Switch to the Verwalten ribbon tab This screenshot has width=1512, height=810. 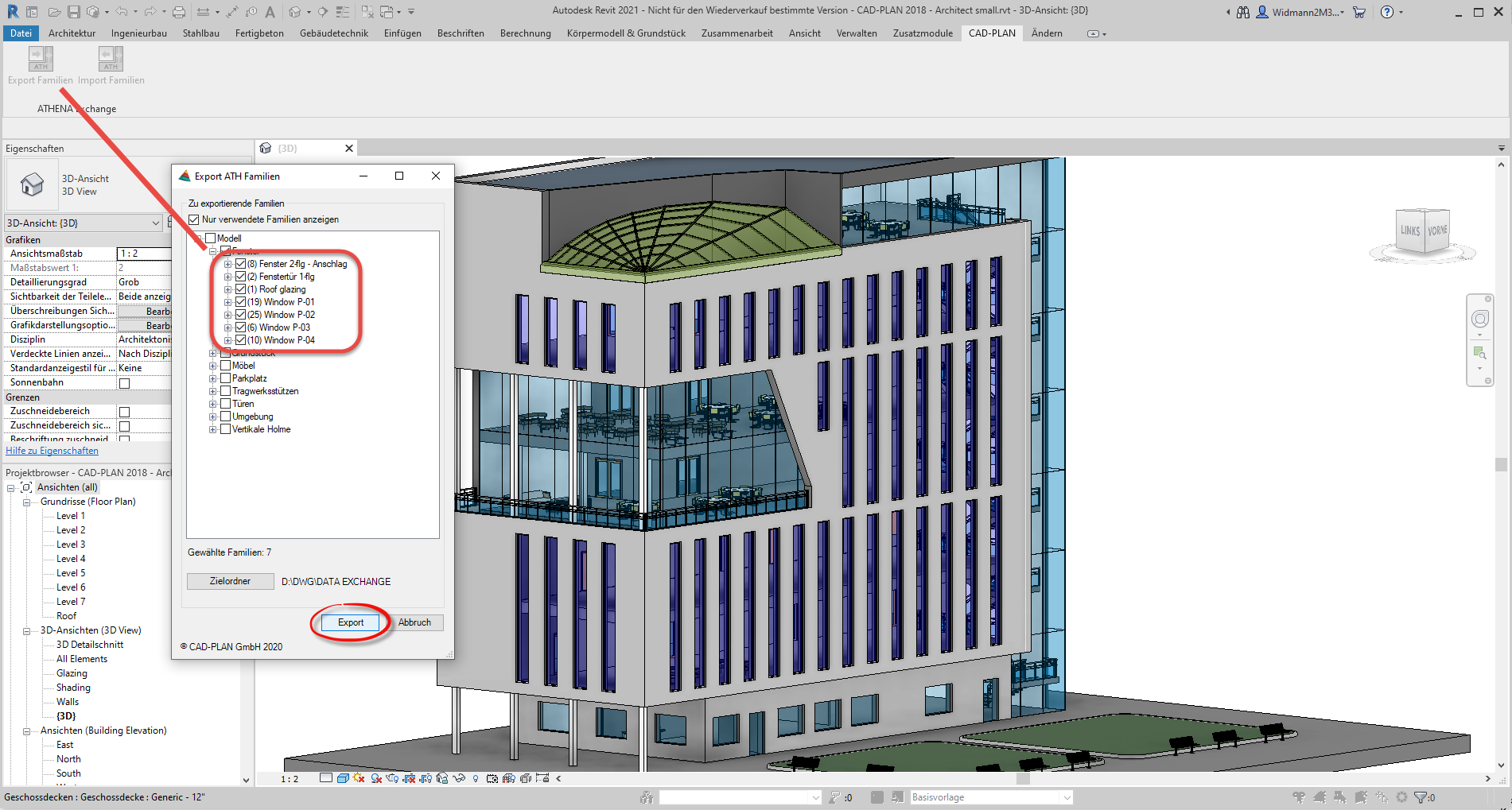click(856, 33)
